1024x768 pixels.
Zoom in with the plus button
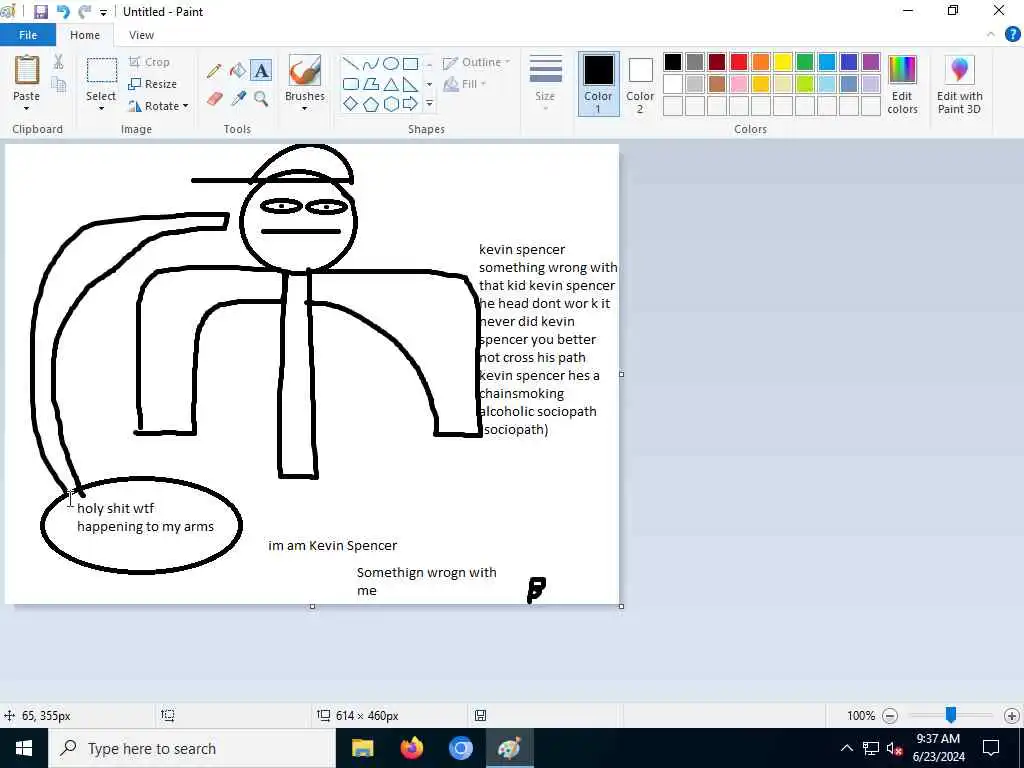coord(1012,716)
